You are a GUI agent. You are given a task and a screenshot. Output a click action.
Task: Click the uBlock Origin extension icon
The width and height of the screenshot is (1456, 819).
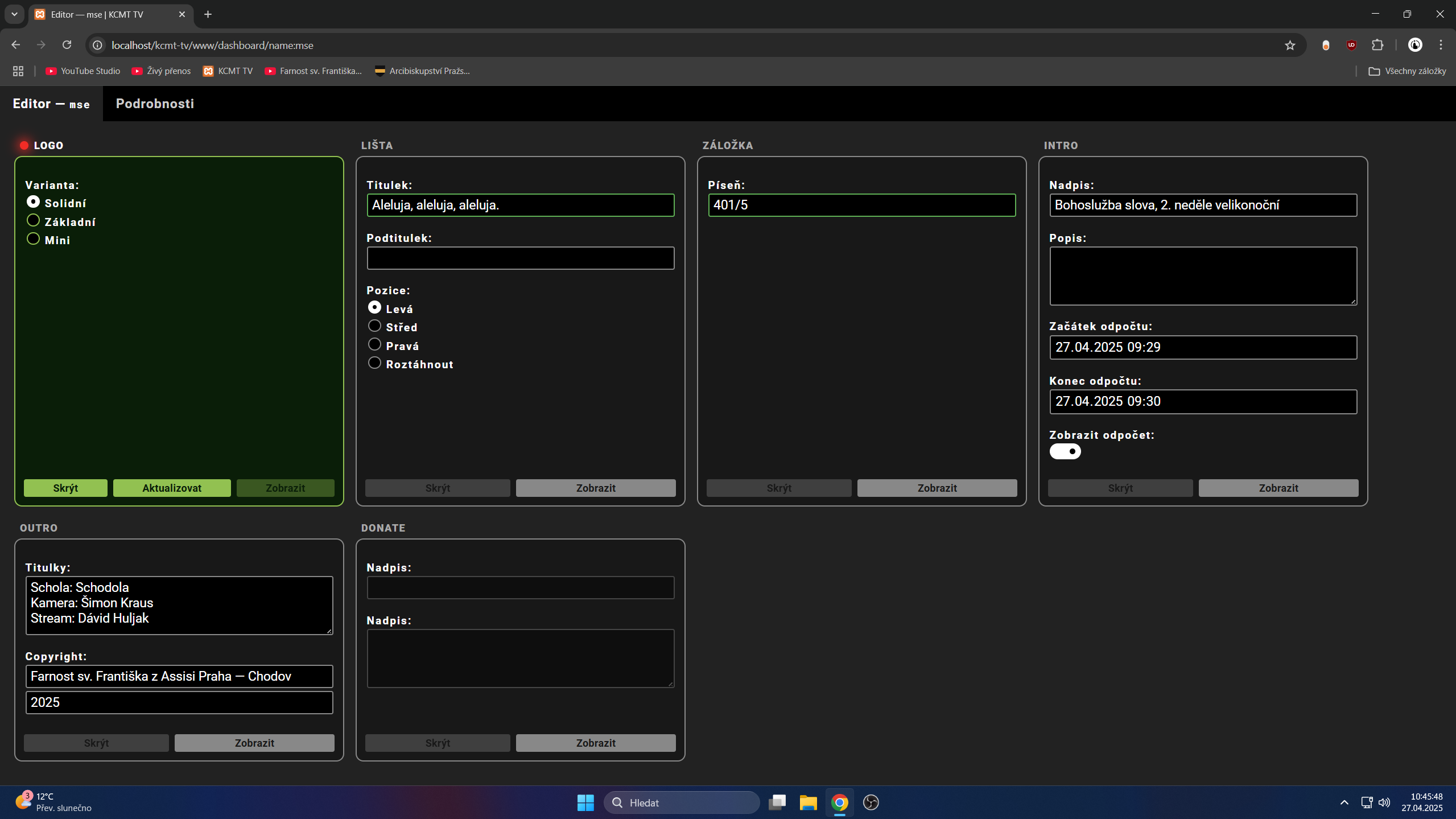click(1352, 45)
